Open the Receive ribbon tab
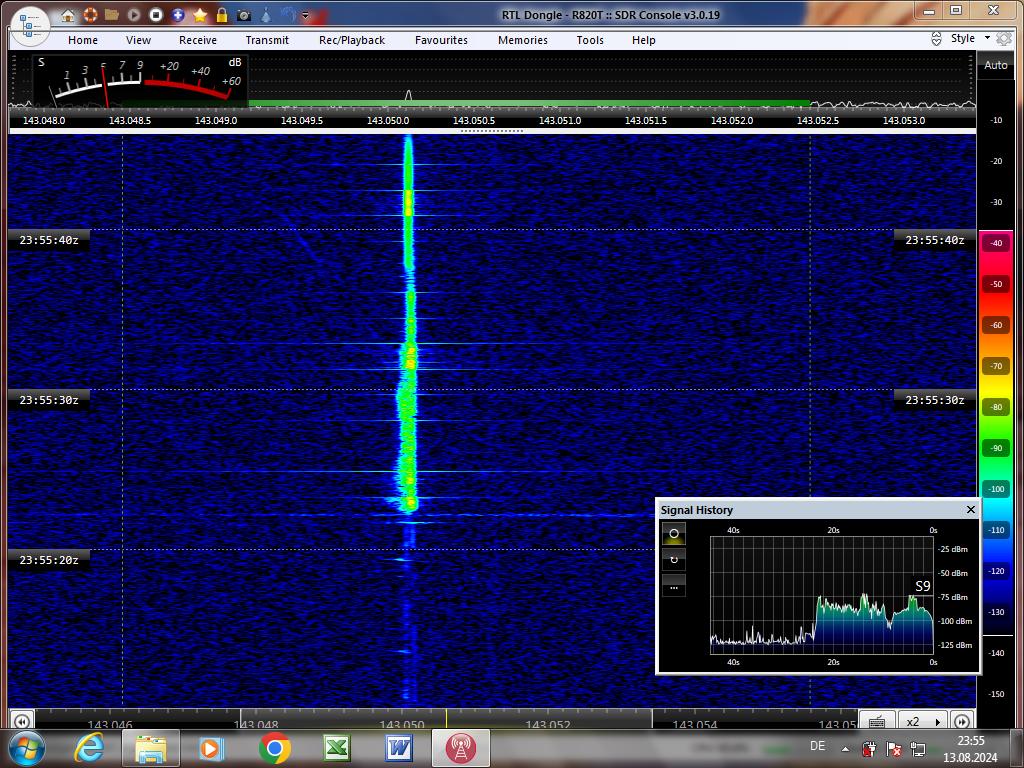Screen dimensions: 1024x768 click(x=198, y=40)
